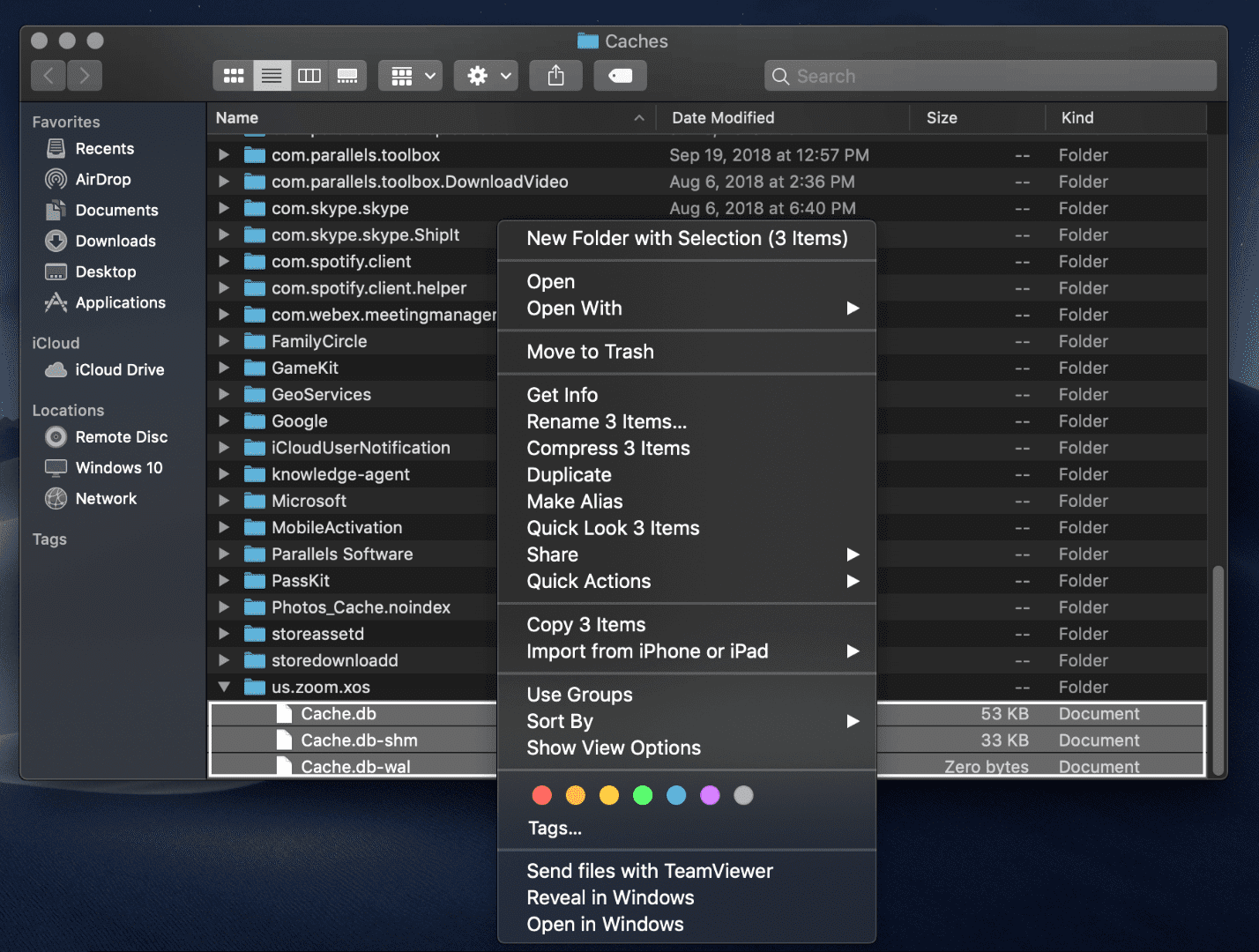The image size is (1259, 952).
Task: Open Network under Locations
Action: 106,498
